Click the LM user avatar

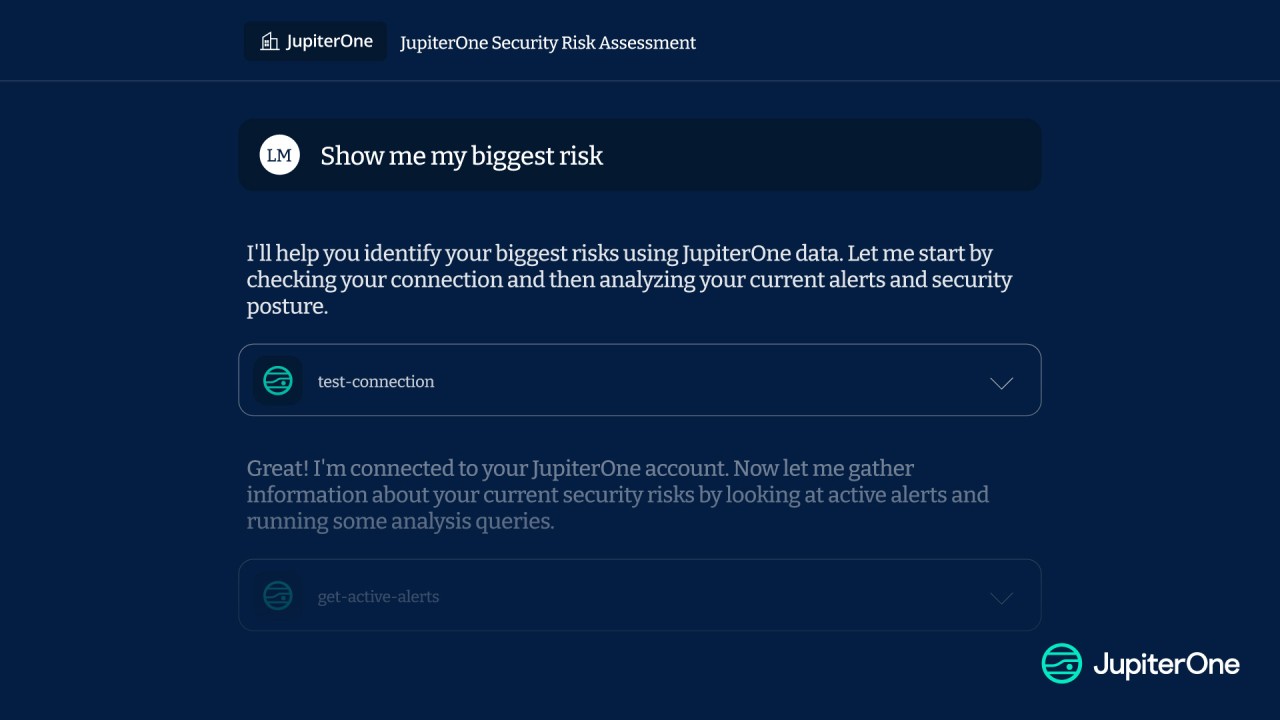coord(280,155)
